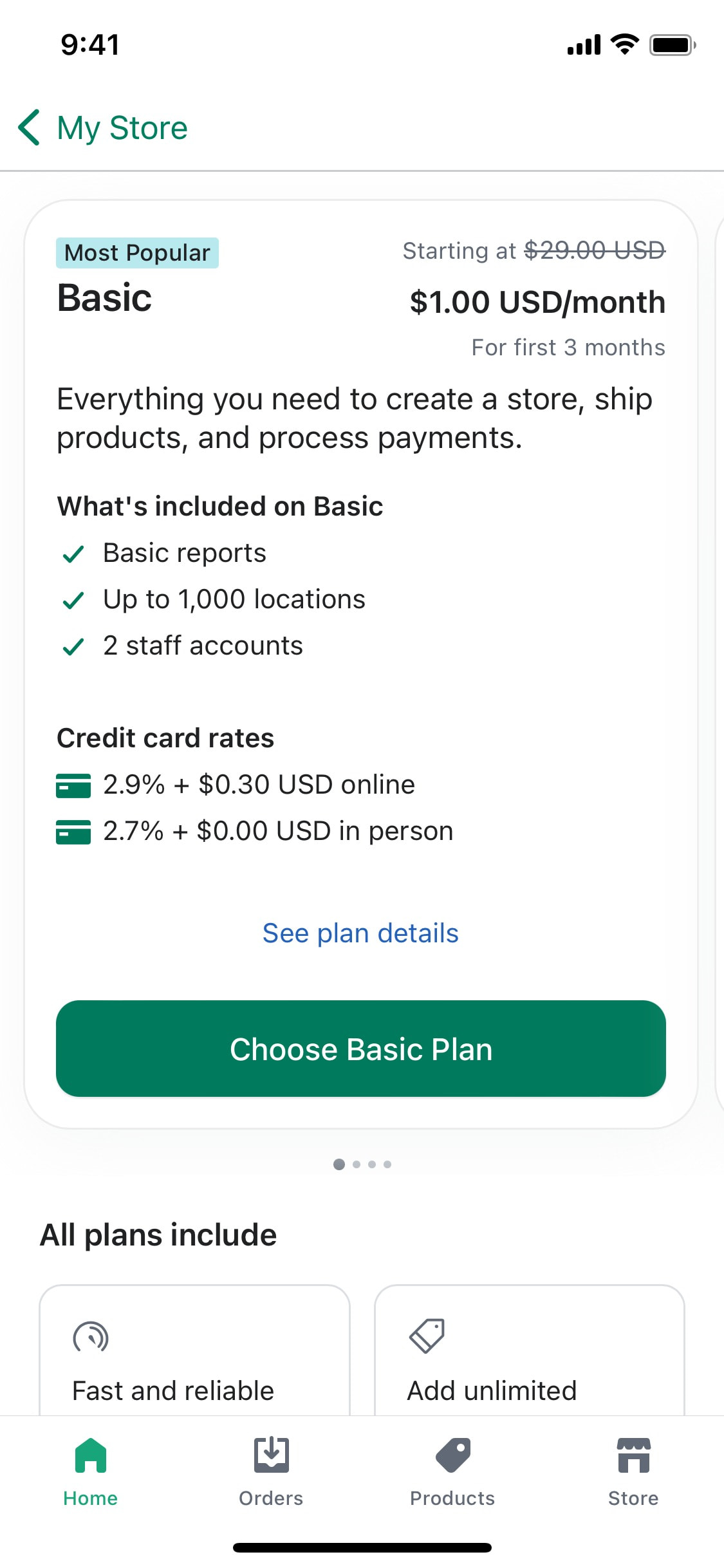Select the last carousel page dot
The height and width of the screenshot is (1568, 724).
tap(387, 1164)
